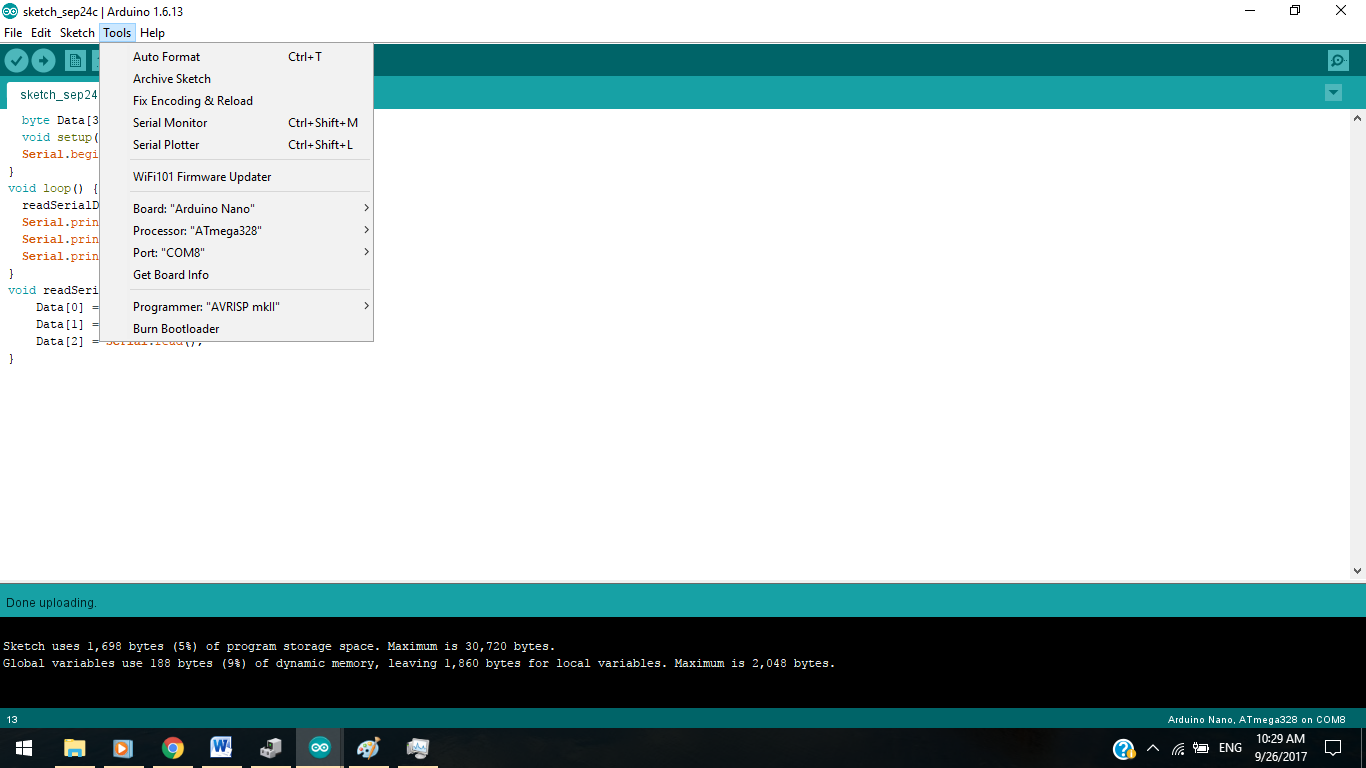Open the tab options dropdown arrow
The width and height of the screenshot is (1366, 768).
(1333, 93)
